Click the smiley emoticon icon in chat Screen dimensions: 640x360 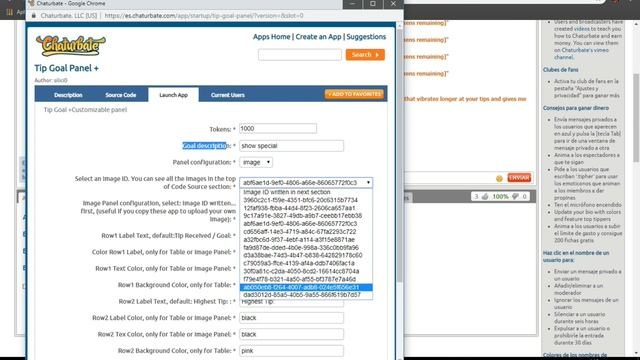(x=499, y=178)
